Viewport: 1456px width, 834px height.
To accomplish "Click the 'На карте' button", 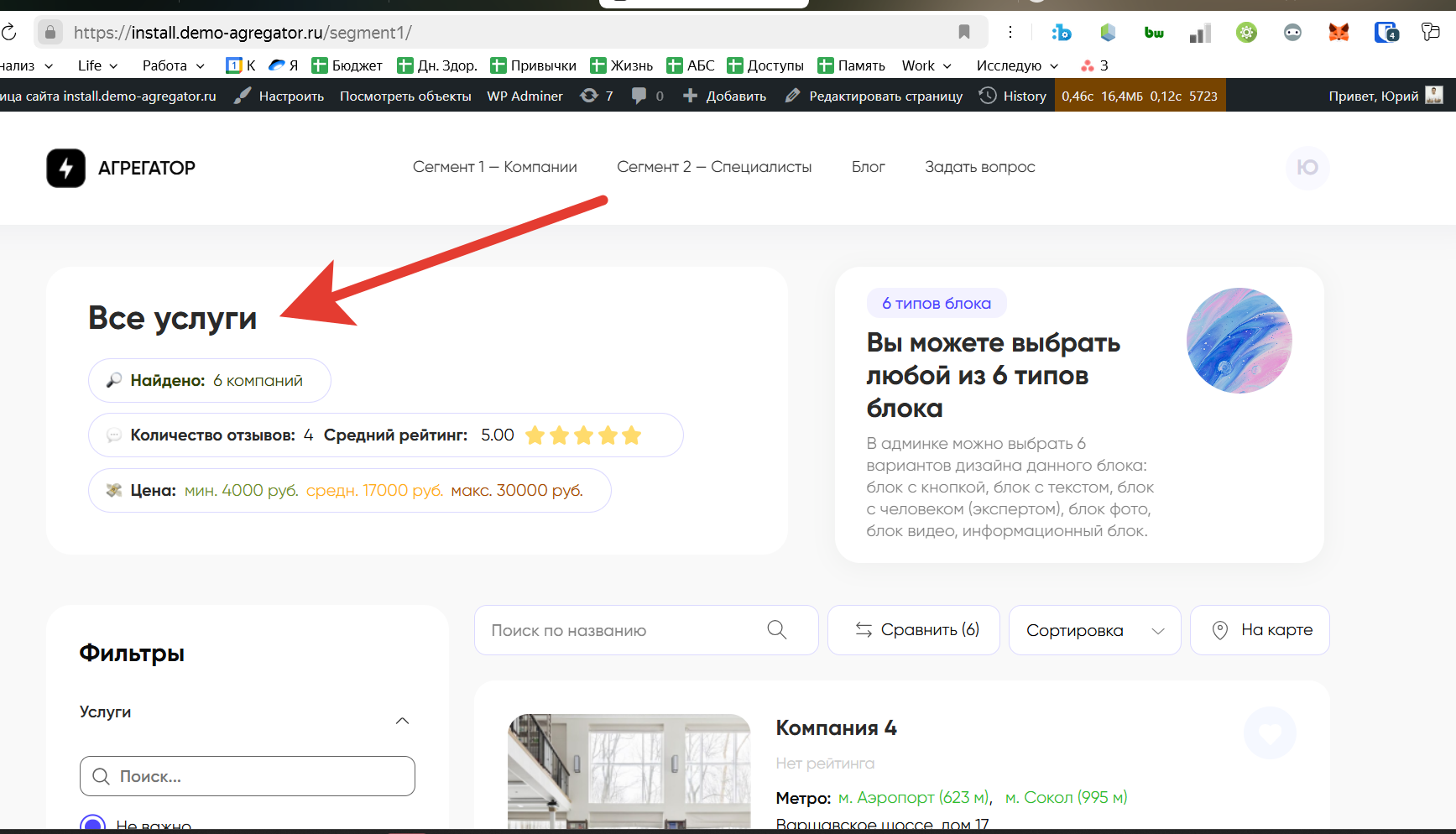I will tap(1260, 630).
